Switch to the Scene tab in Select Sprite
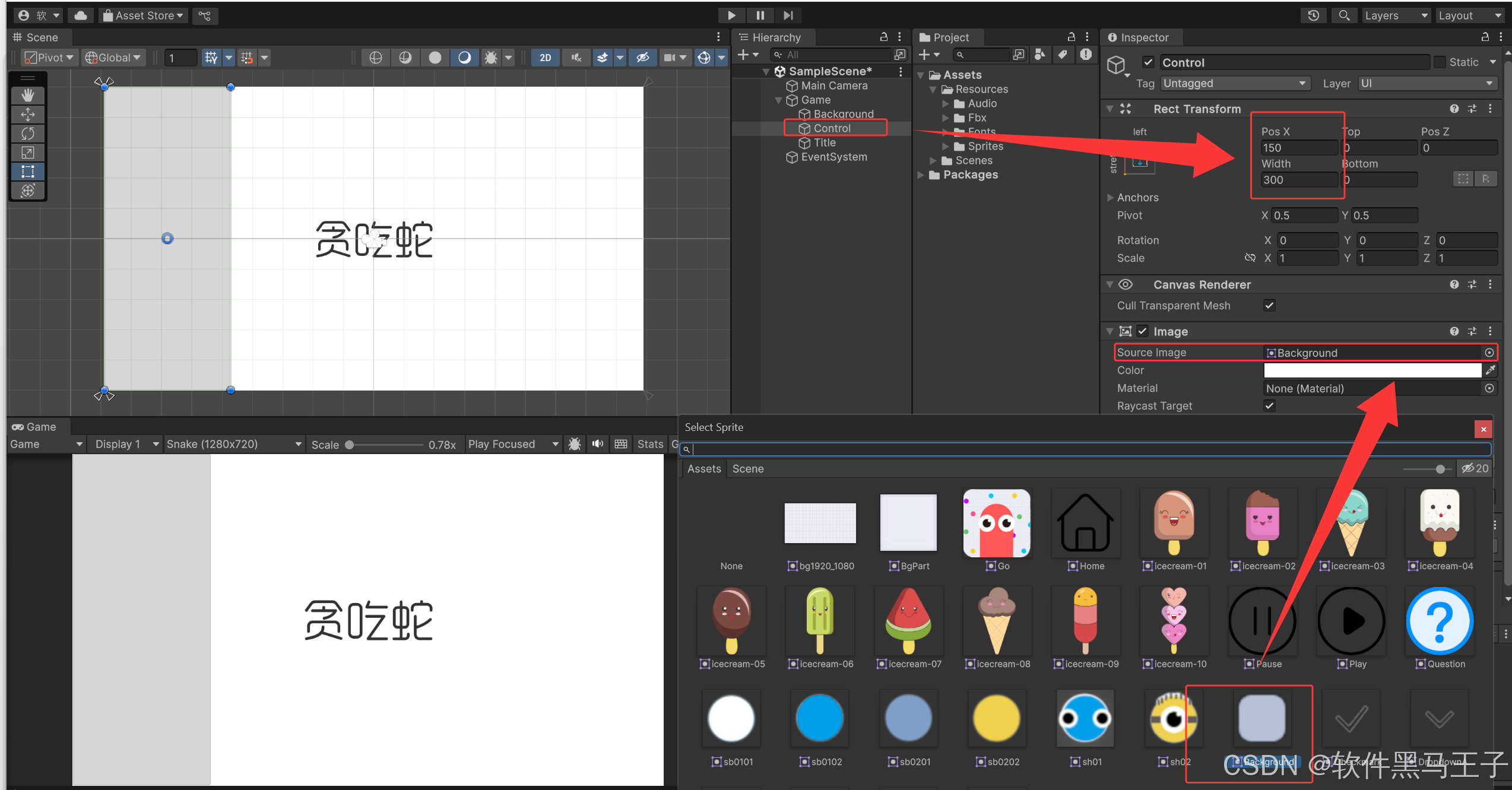The image size is (1512, 790). pos(747,469)
